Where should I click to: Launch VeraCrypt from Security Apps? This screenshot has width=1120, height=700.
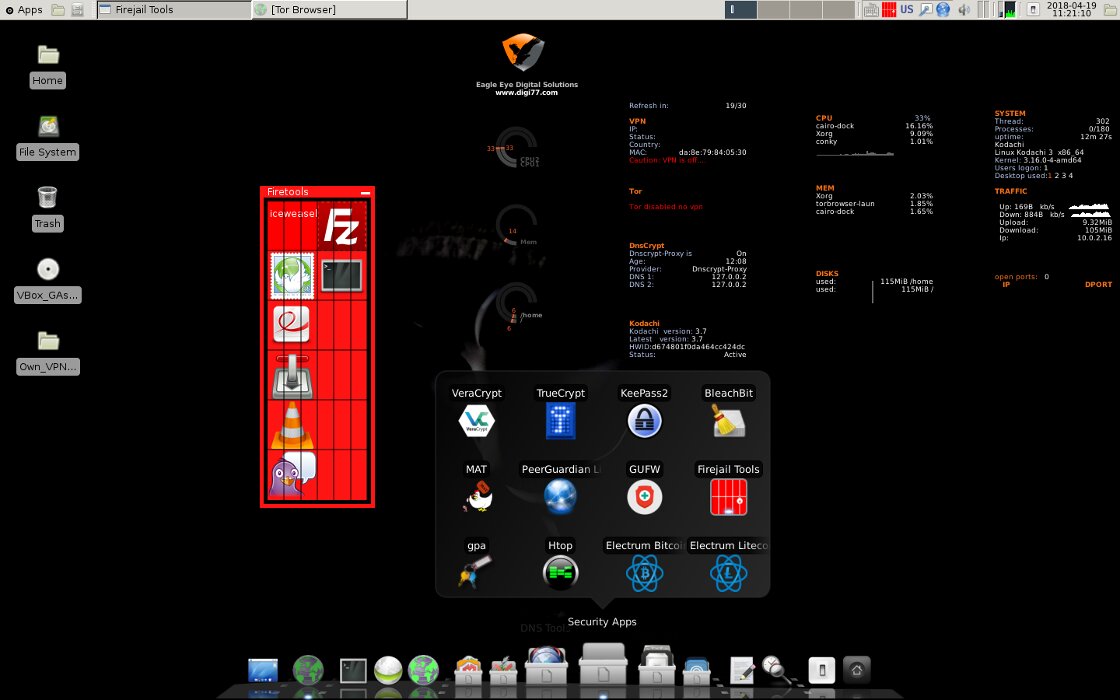(x=476, y=421)
